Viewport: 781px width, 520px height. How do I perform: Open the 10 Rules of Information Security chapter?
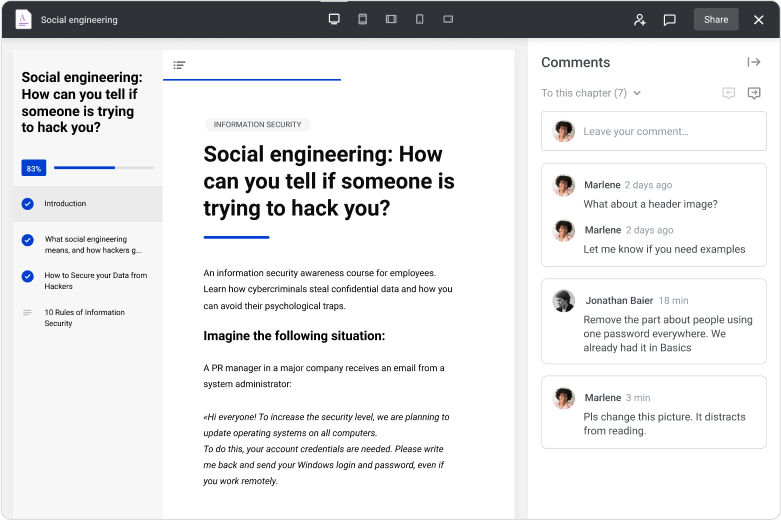coord(84,318)
